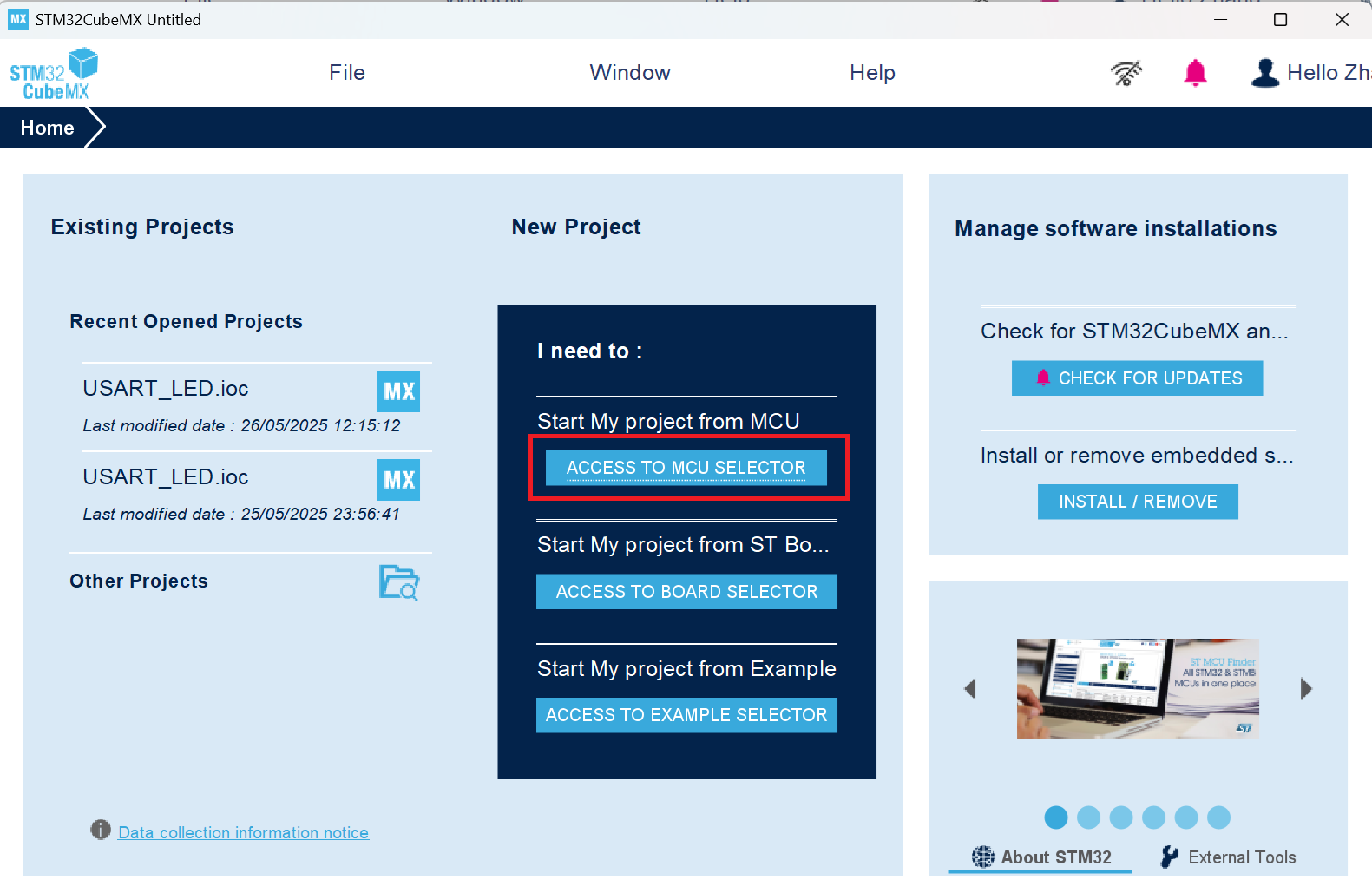Click INSTALL / REMOVE button
Screen dimensions: 1372x893
coord(1138,502)
